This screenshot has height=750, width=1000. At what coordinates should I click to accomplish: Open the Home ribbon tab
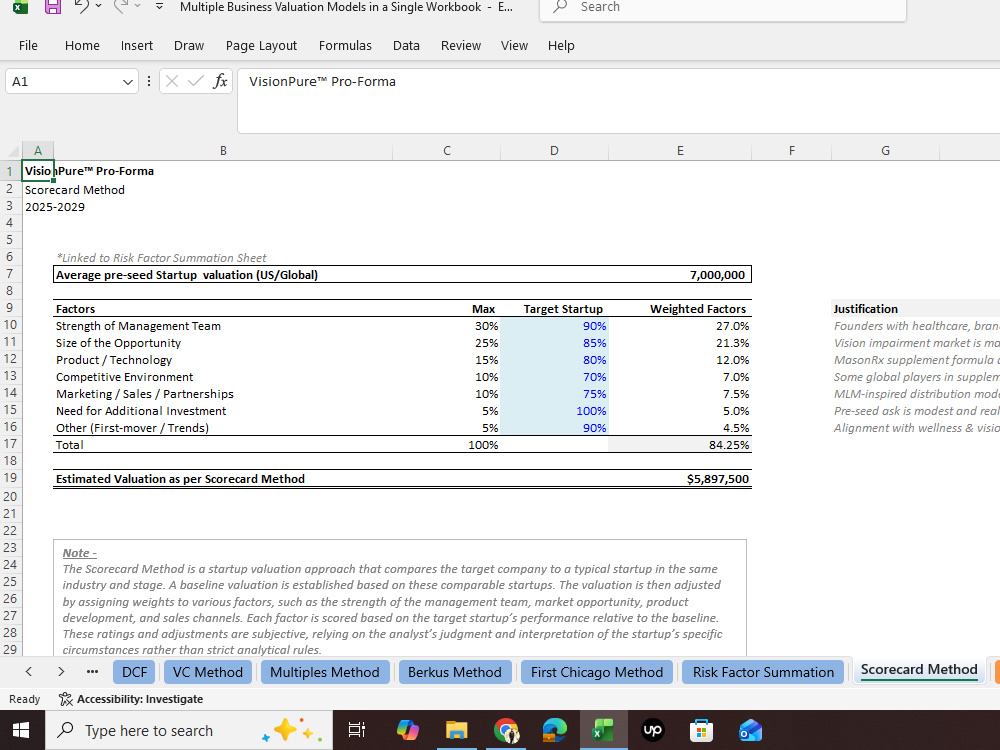tap(82, 45)
